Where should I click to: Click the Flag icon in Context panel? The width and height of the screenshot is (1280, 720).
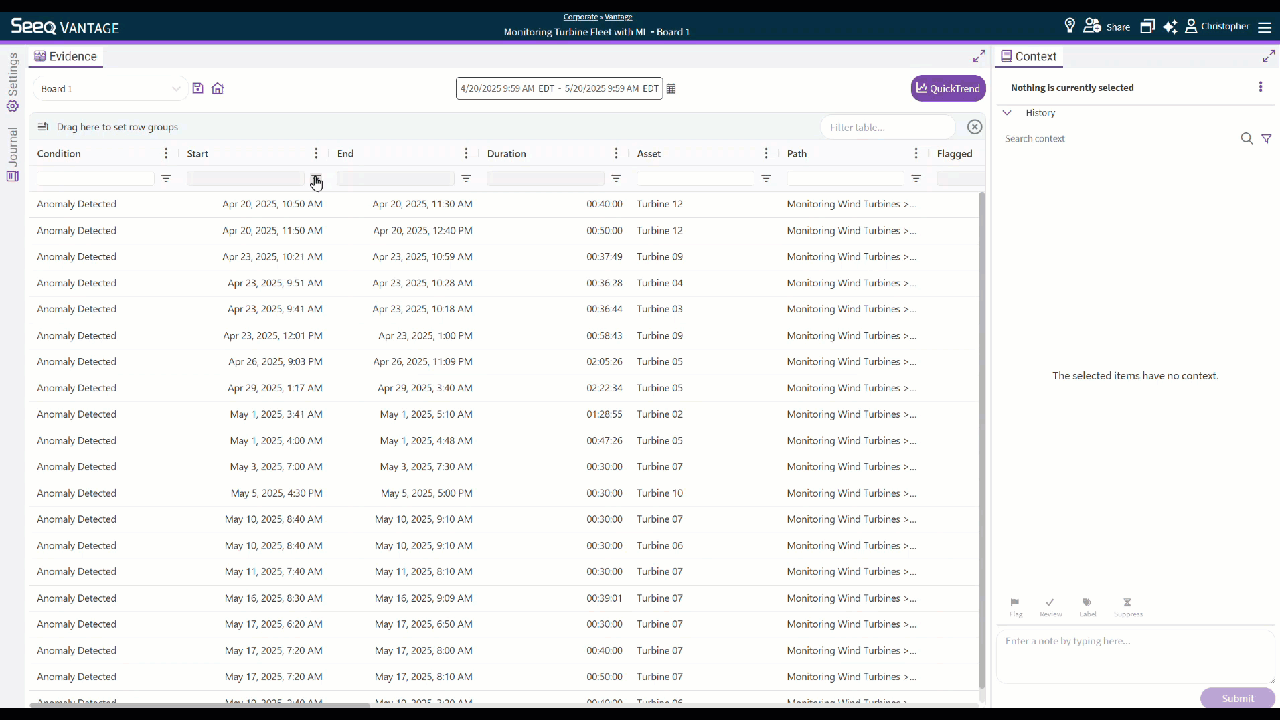click(1015, 603)
